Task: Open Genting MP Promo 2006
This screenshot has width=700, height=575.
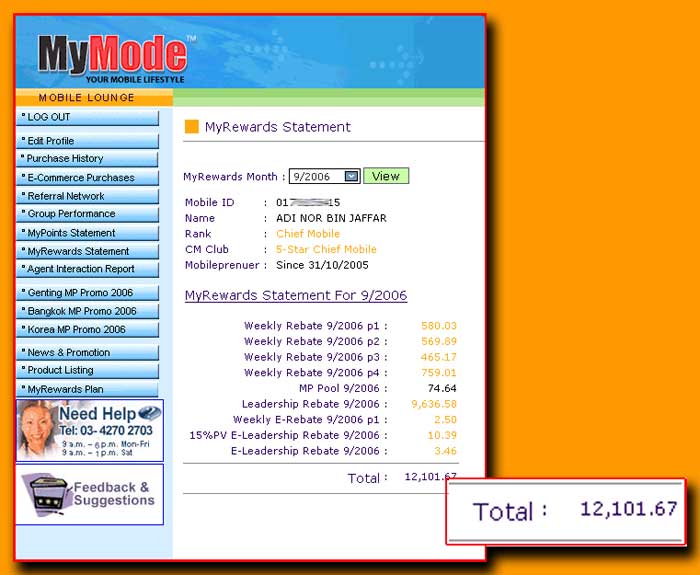Action: (x=87, y=293)
